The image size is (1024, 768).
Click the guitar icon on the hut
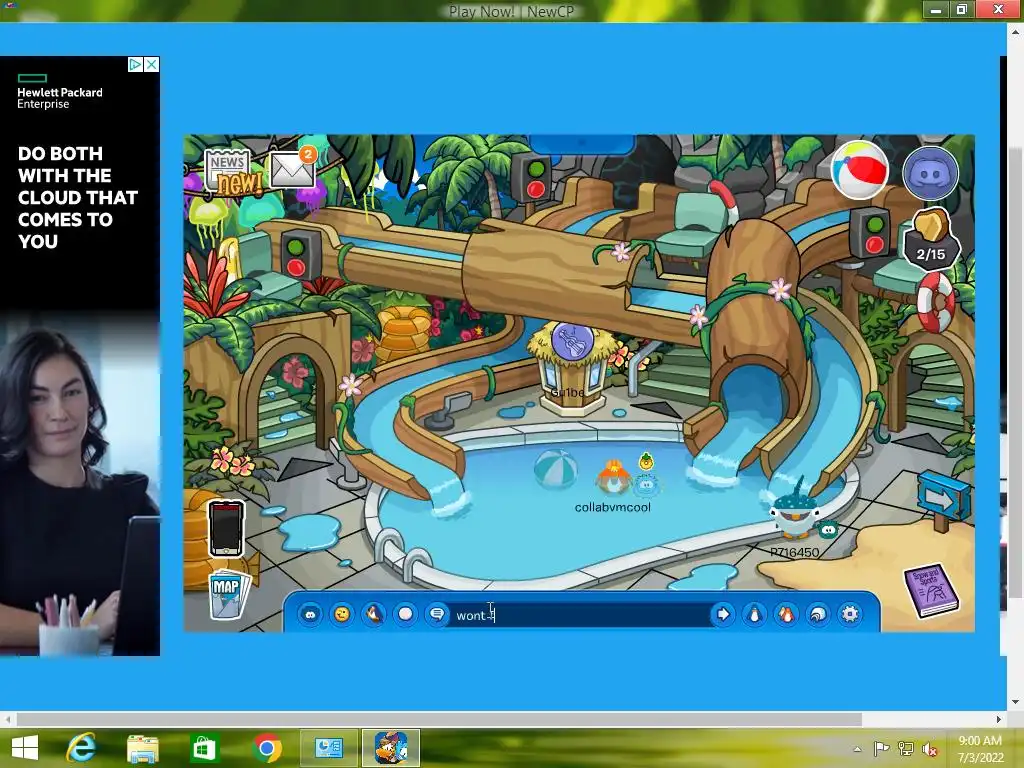pyautogui.click(x=572, y=341)
